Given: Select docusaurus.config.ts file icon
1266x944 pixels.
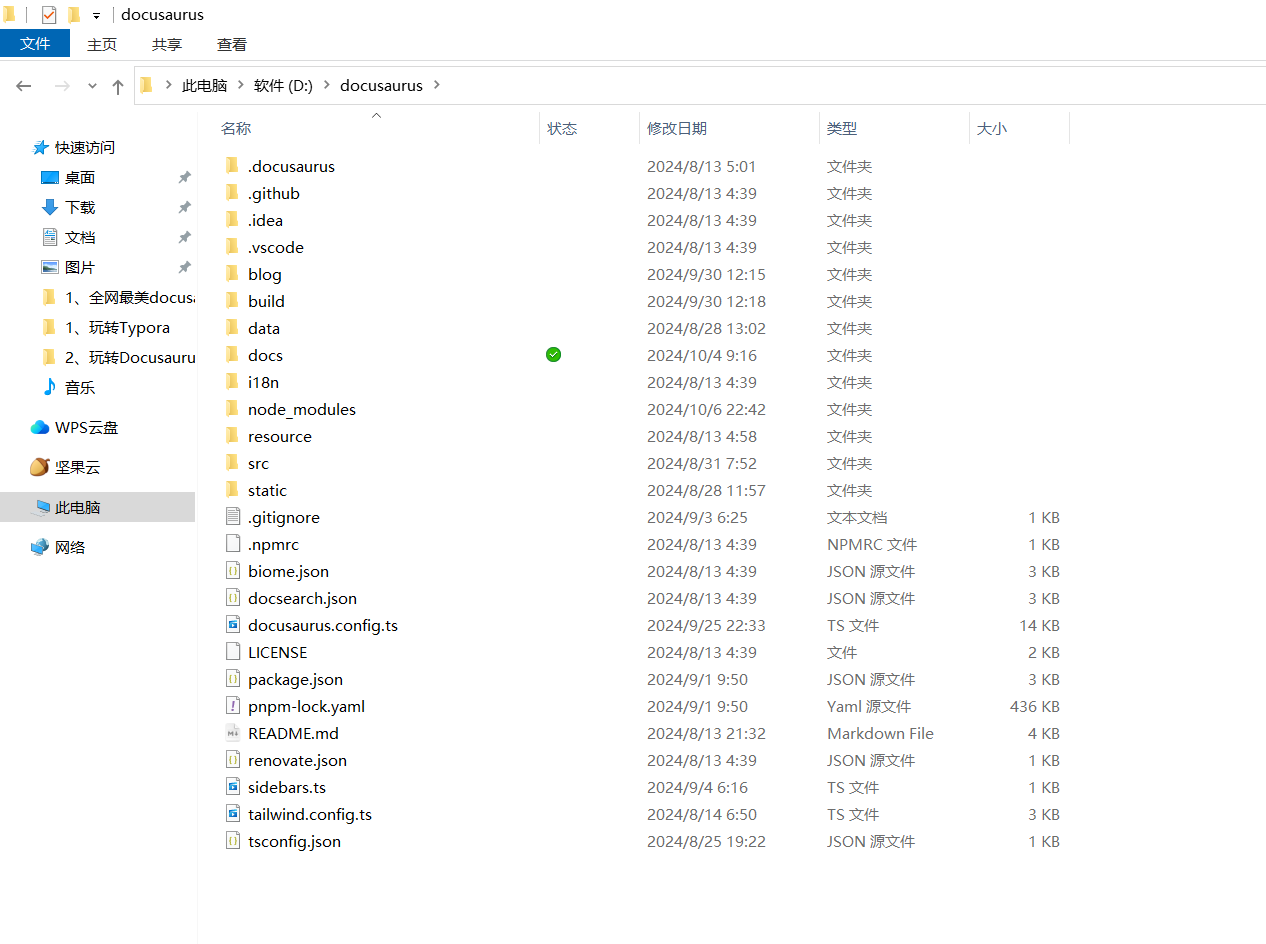Looking at the screenshot, I should click(233, 625).
